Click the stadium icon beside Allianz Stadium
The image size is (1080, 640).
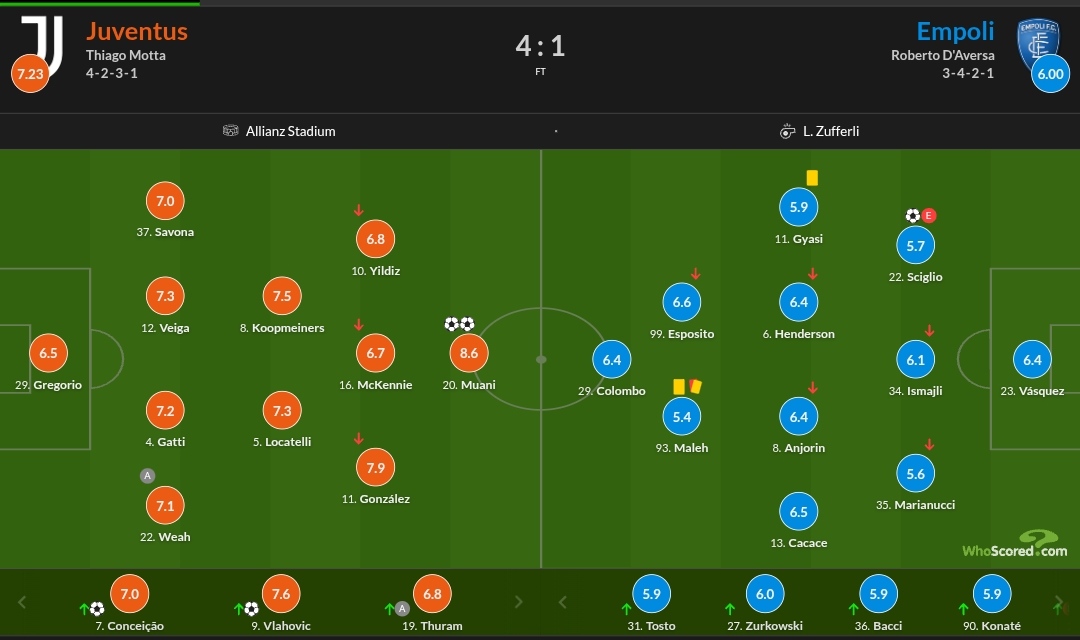point(231,130)
